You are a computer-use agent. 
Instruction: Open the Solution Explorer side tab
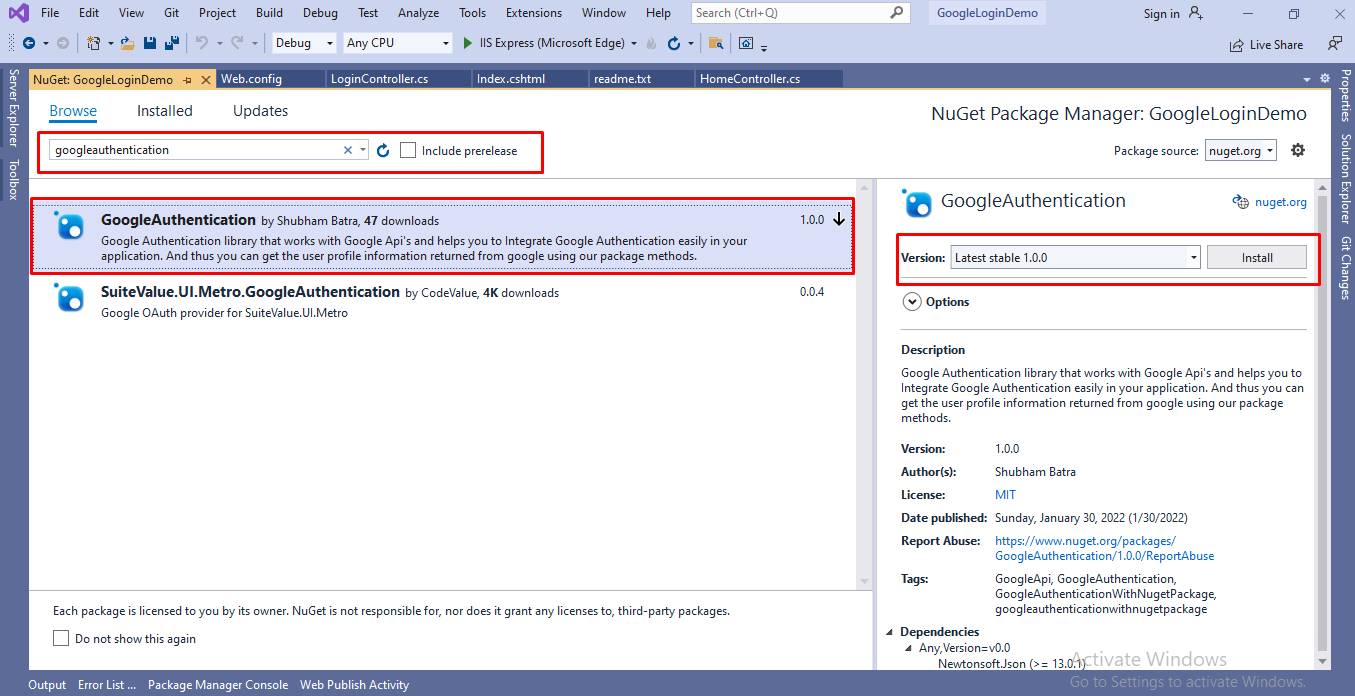(1345, 177)
